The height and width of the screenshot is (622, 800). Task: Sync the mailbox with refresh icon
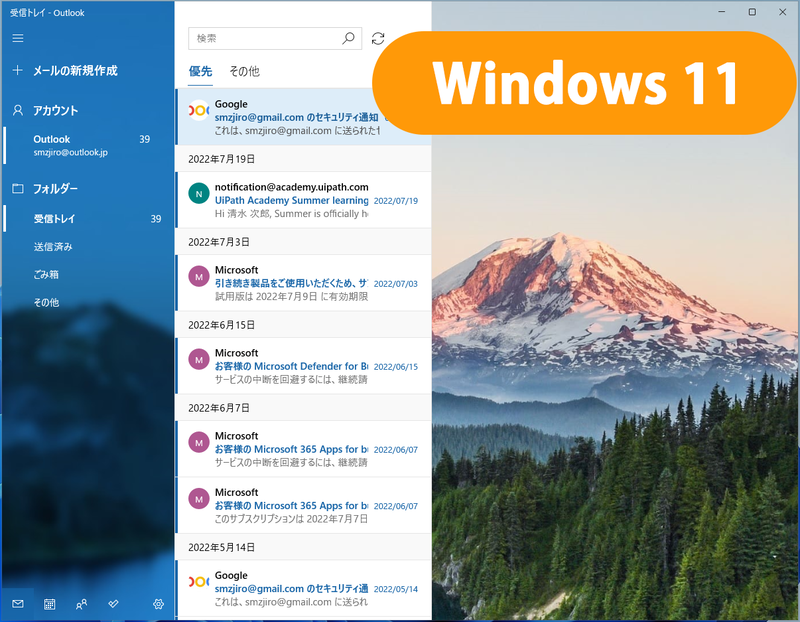click(x=378, y=38)
